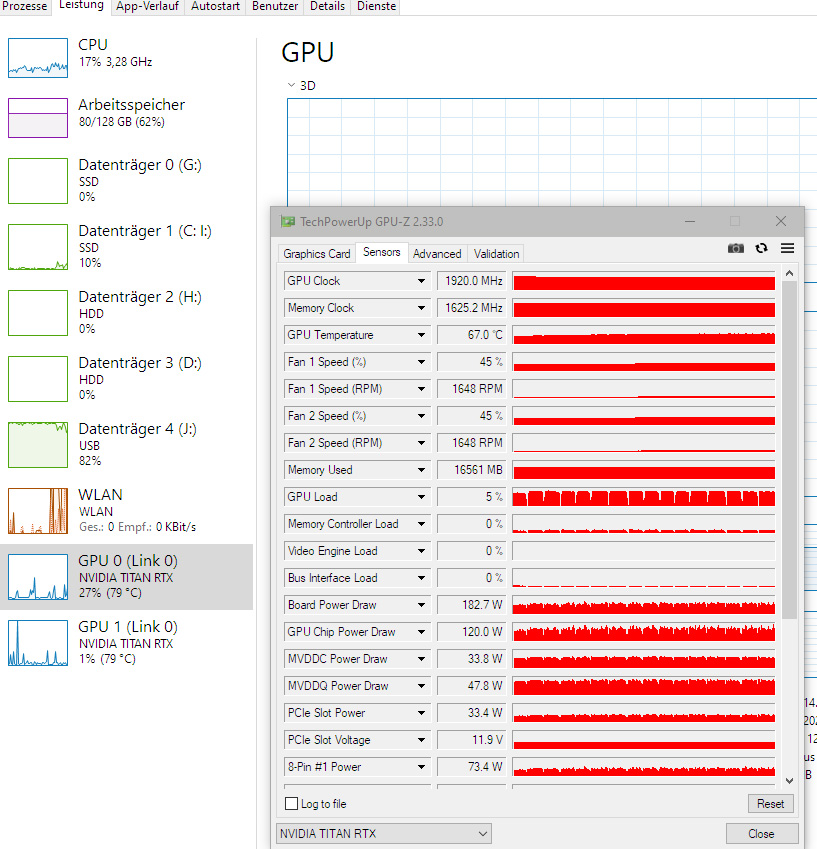
Task: Open the Board Power Draw dropdown
Action: [x=421, y=605]
